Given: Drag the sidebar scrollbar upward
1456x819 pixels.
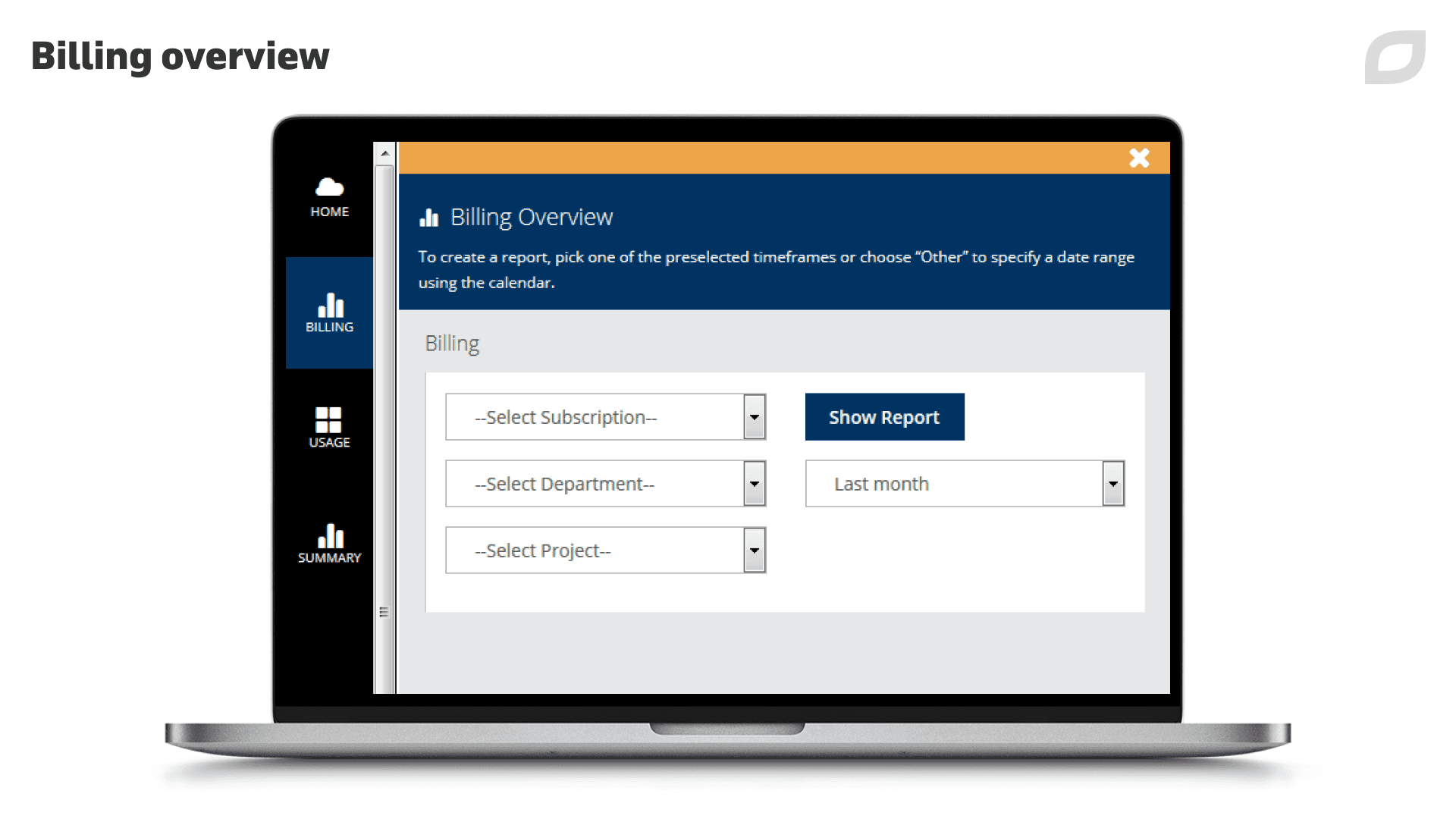Looking at the screenshot, I should [385, 152].
